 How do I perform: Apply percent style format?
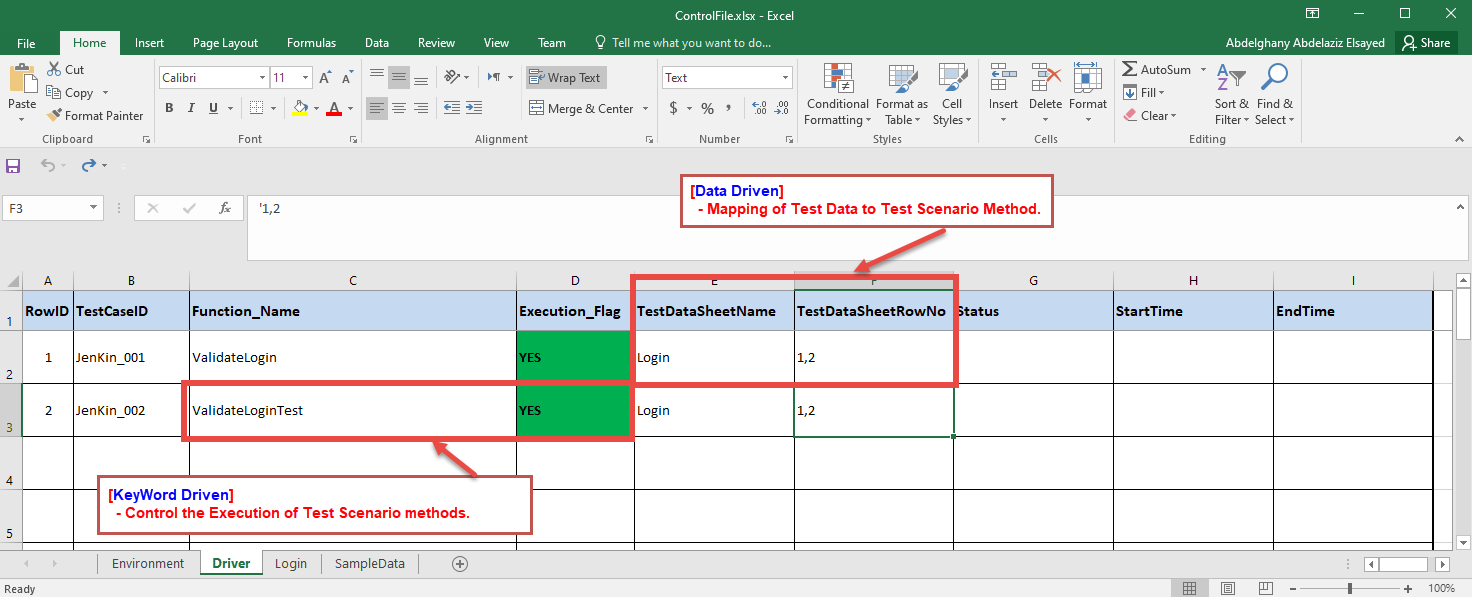coord(707,108)
